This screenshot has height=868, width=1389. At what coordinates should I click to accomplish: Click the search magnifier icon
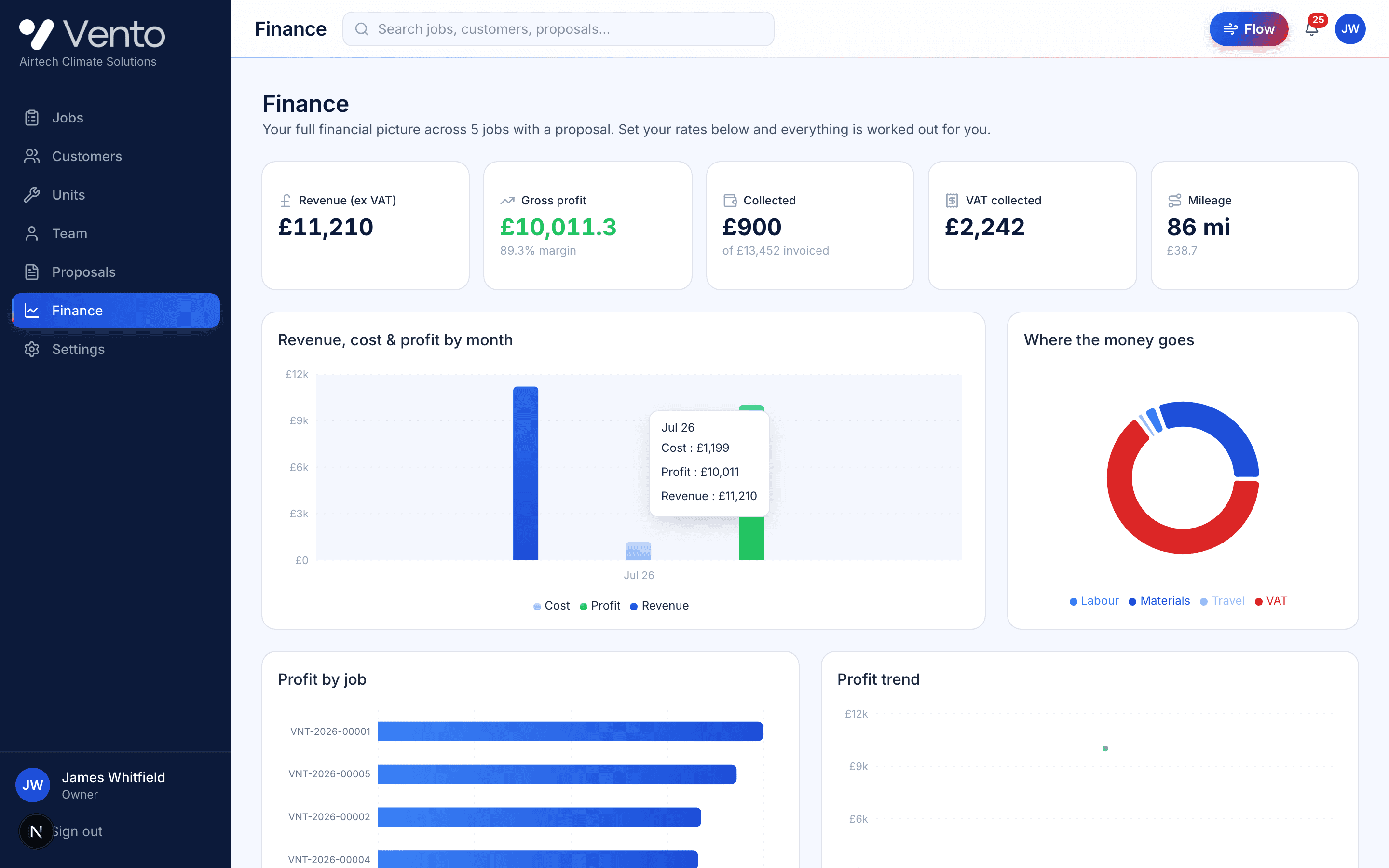[x=362, y=29]
